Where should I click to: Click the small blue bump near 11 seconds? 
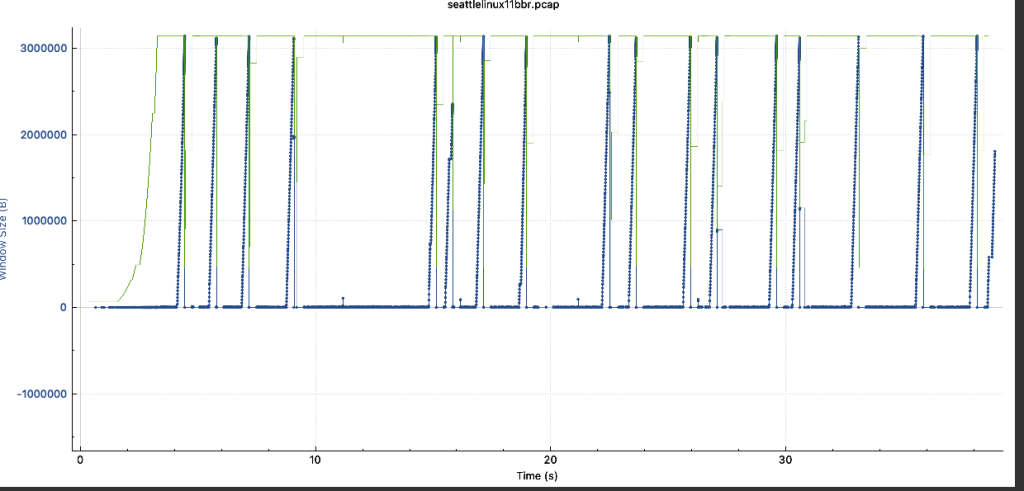(x=343, y=299)
